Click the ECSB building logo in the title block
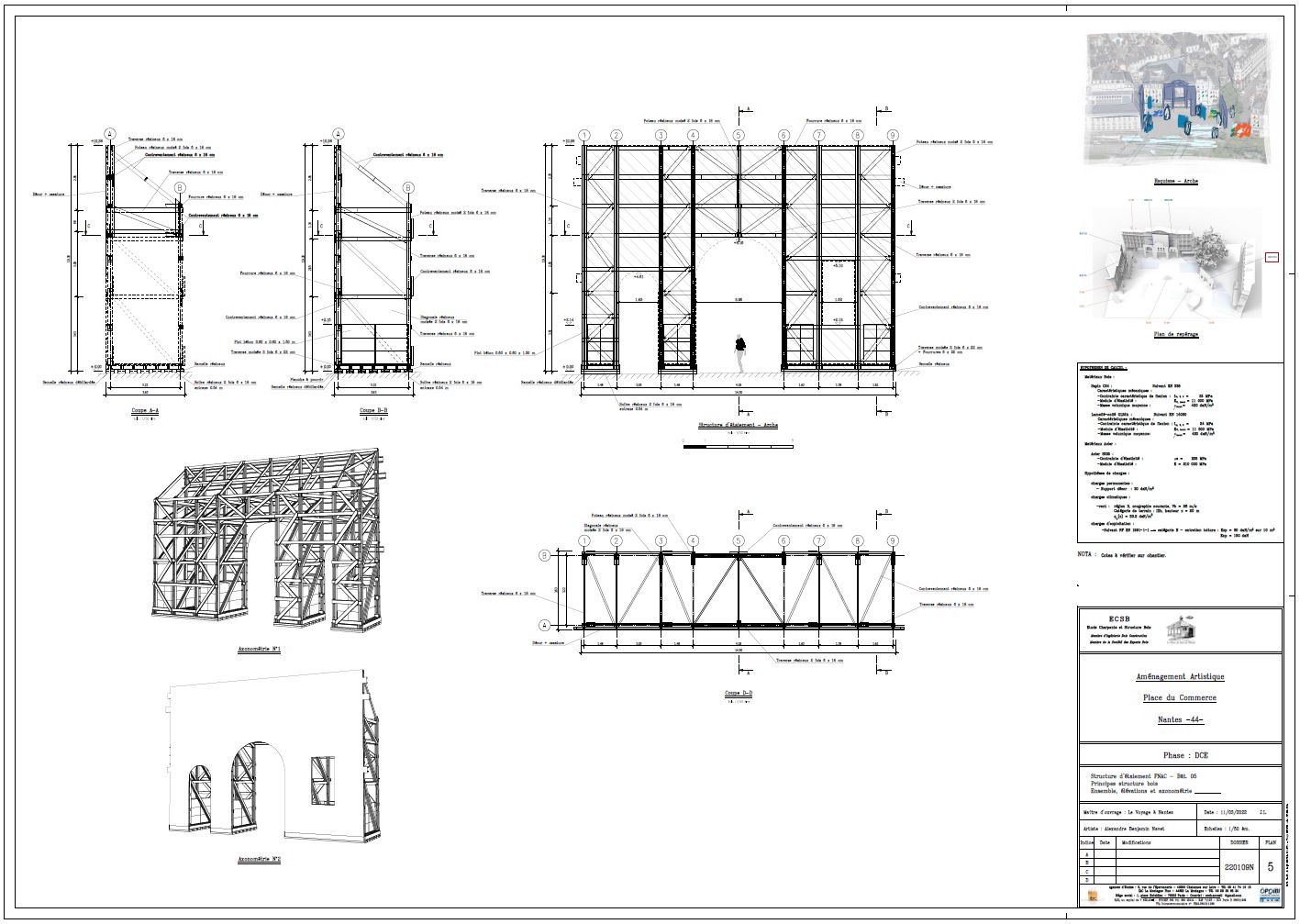 [x=1183, y=631]
